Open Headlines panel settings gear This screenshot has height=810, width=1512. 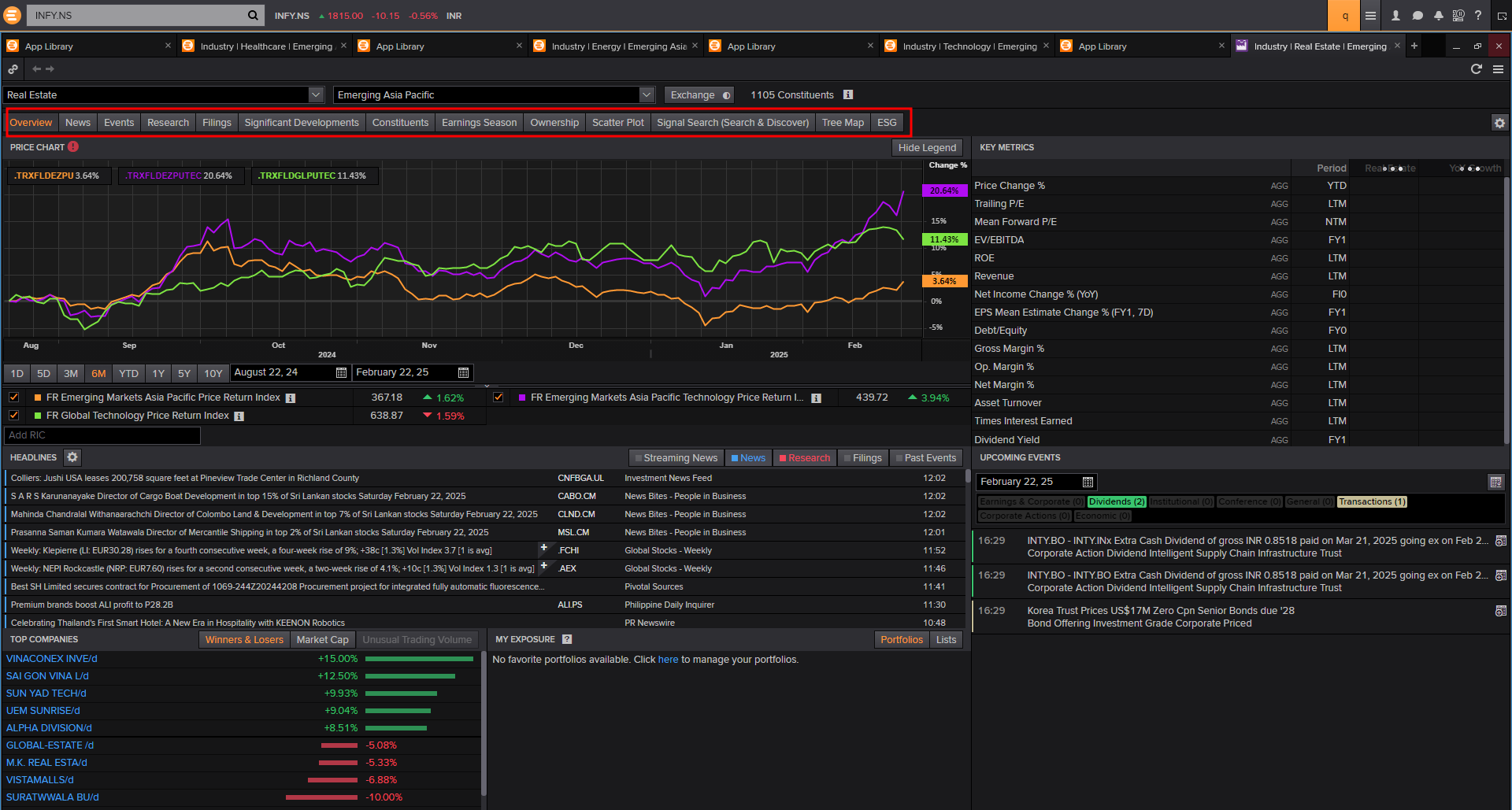point(72,457)
